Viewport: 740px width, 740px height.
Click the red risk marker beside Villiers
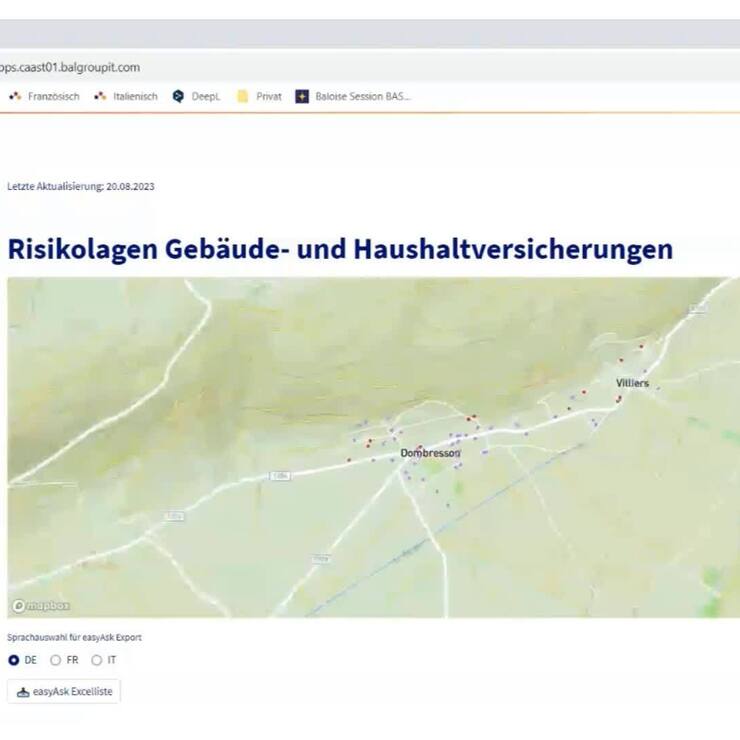(x=619, y=398)
